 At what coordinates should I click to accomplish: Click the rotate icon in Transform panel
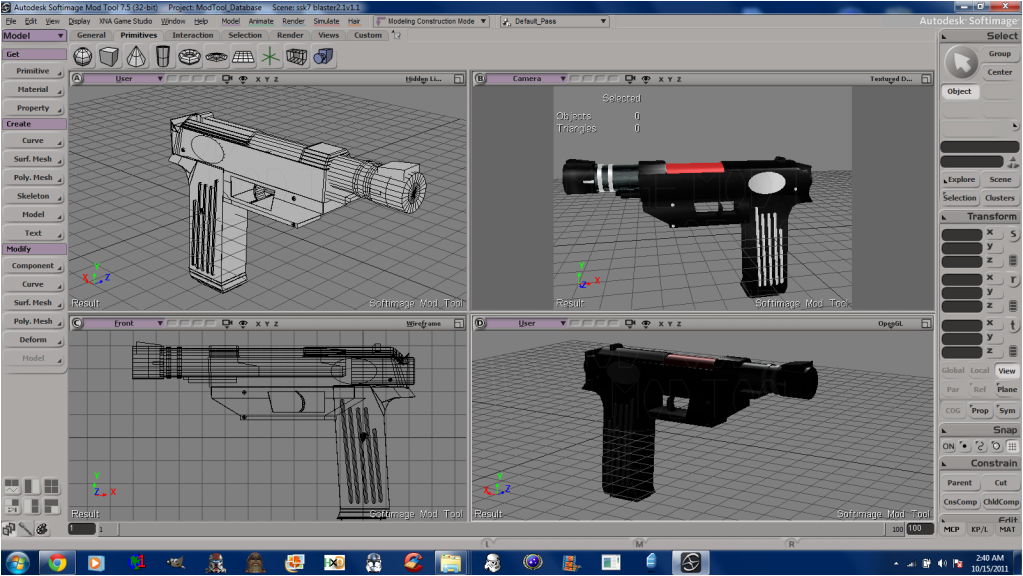point(1013,279)
